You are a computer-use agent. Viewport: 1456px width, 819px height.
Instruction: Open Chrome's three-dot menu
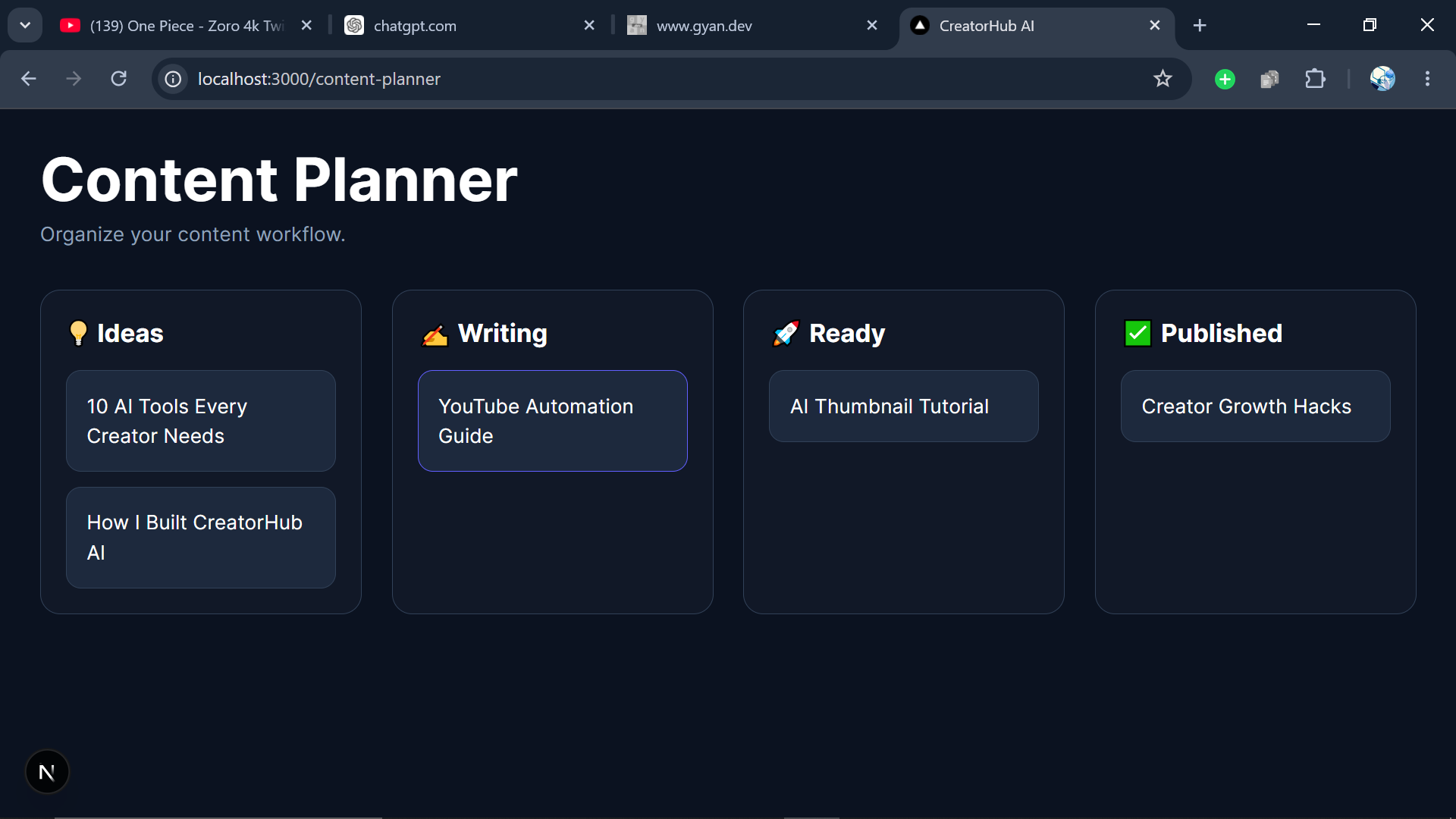[x=1427, y=79]
